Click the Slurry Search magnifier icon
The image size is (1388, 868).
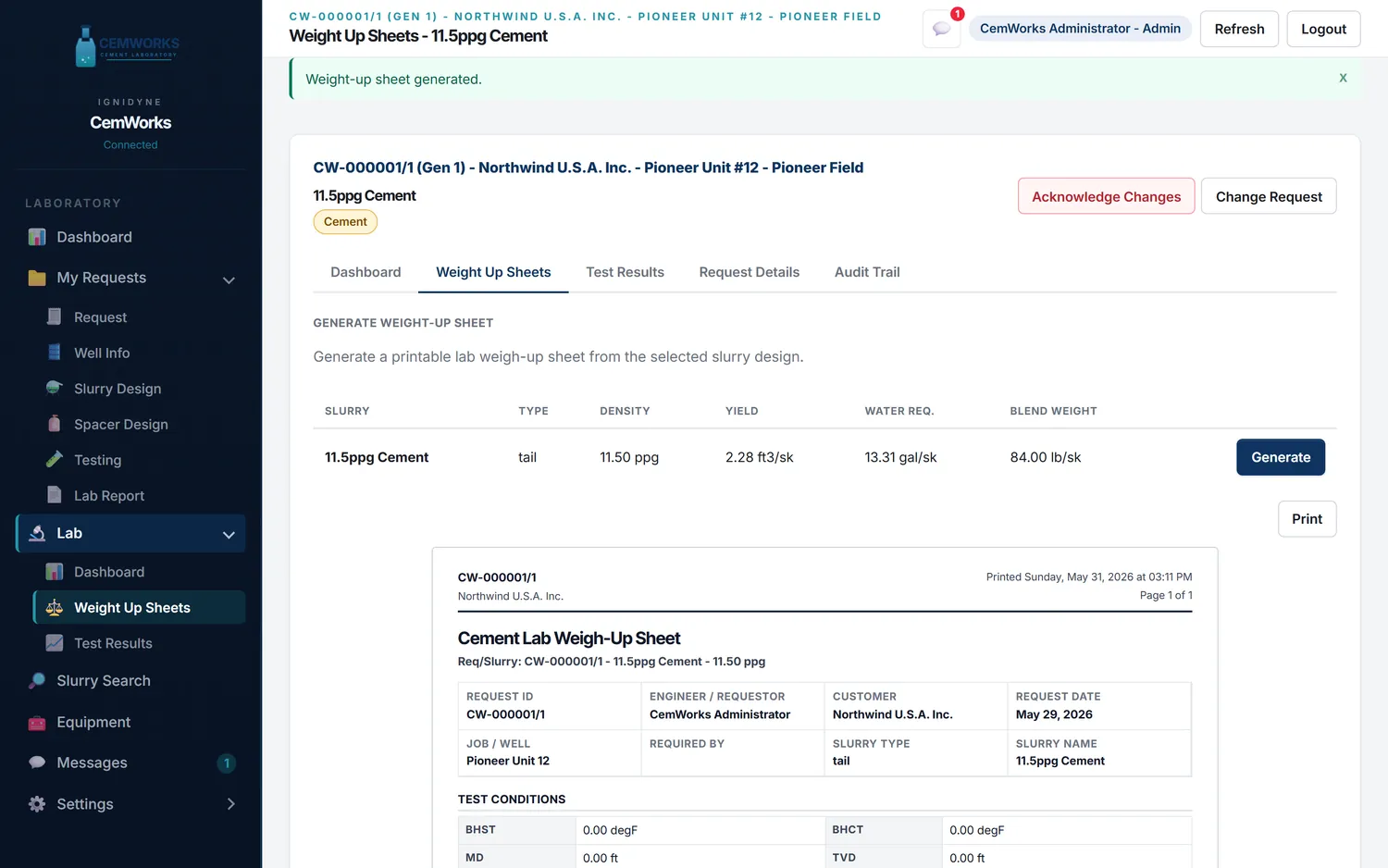[x=37, y=680]
